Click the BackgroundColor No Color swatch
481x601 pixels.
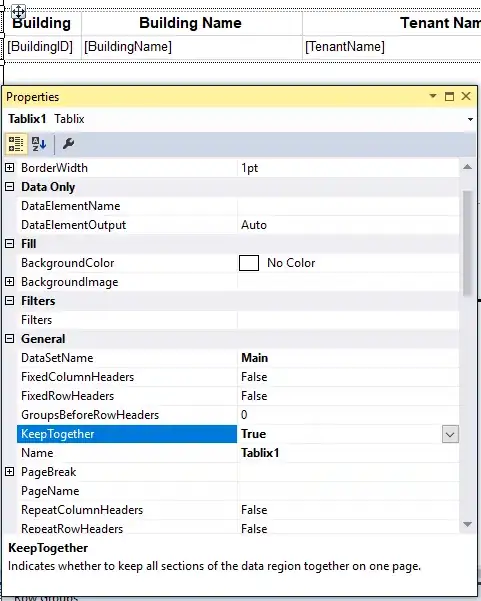pyautogui.click(x=249, y=263)
